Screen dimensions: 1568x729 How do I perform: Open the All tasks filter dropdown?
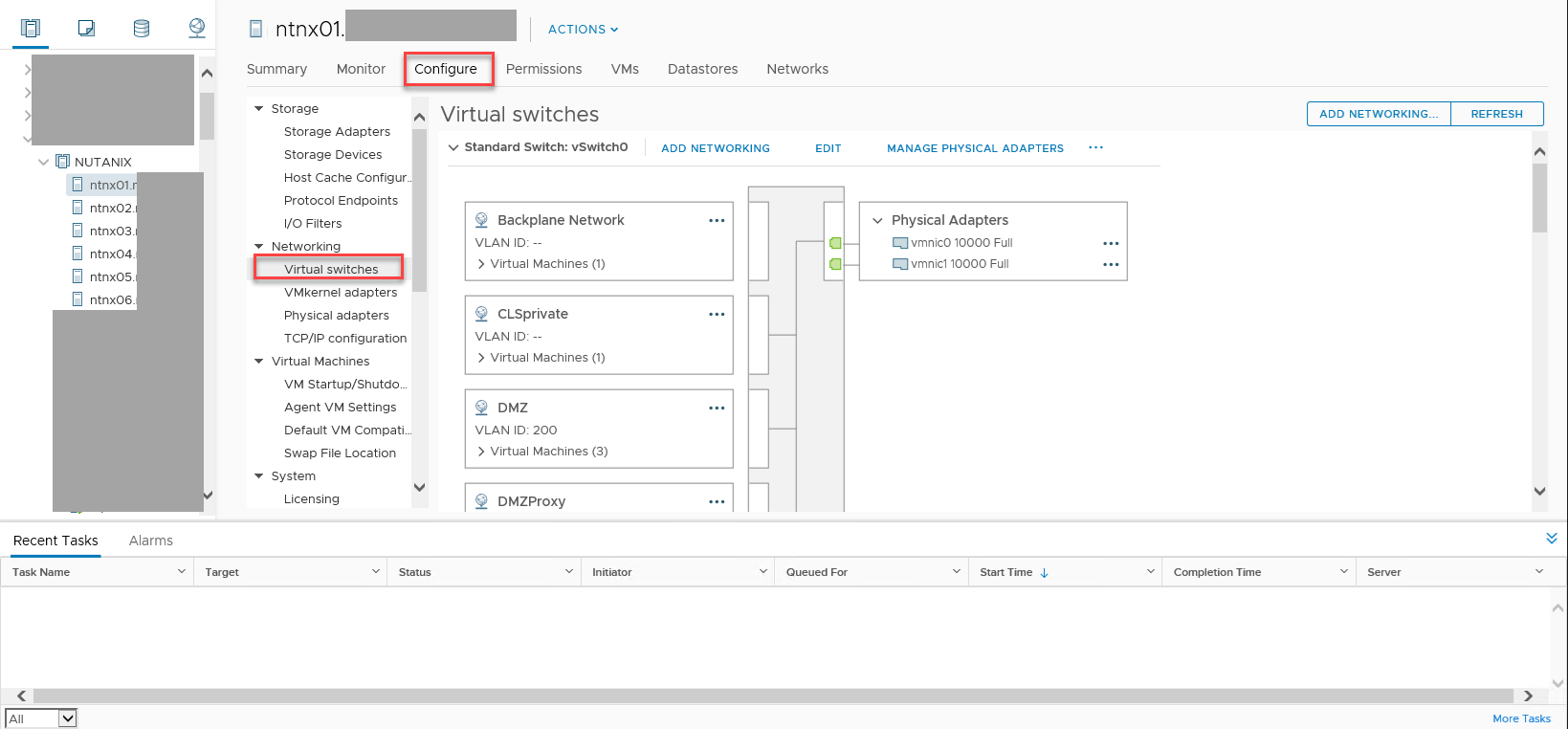(x=41, y=718)
